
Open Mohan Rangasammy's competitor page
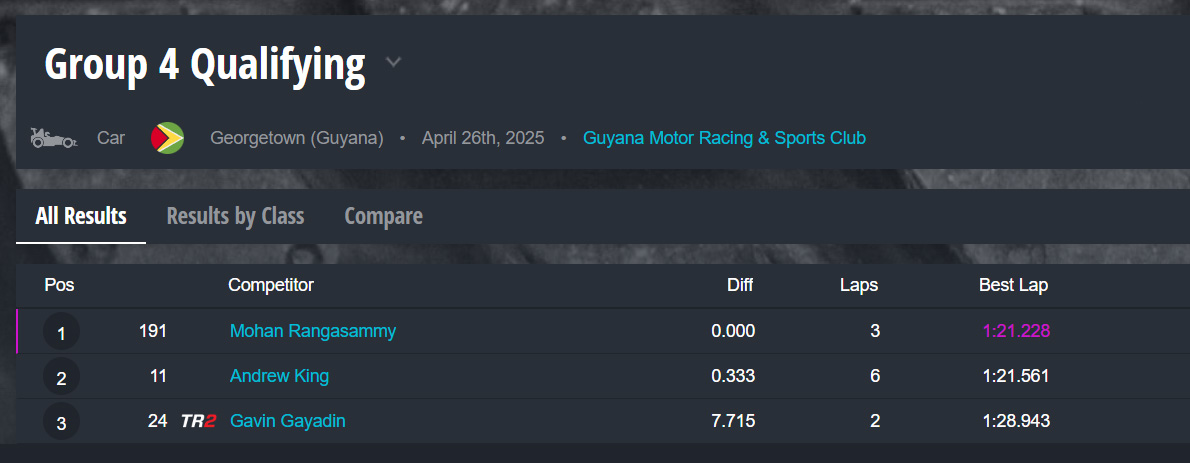(x=313, y=331)
